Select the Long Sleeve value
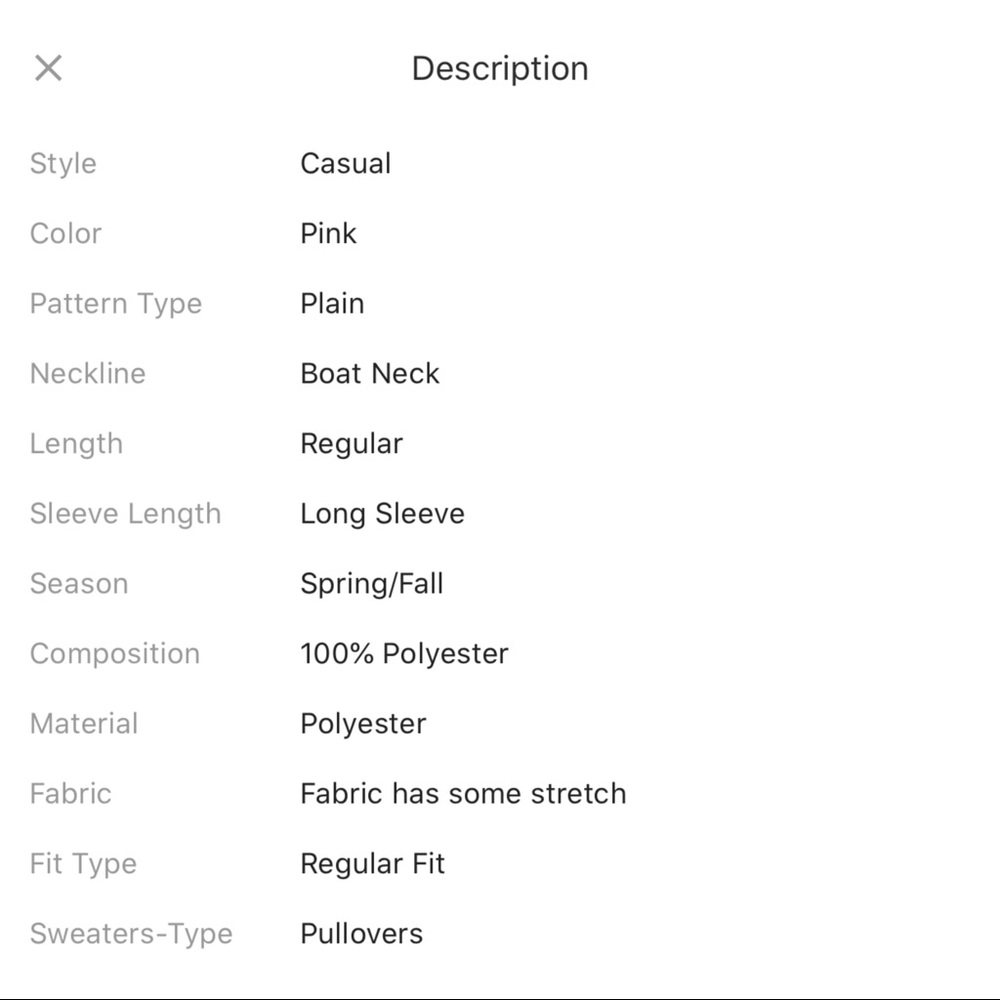 pos(382,514)
